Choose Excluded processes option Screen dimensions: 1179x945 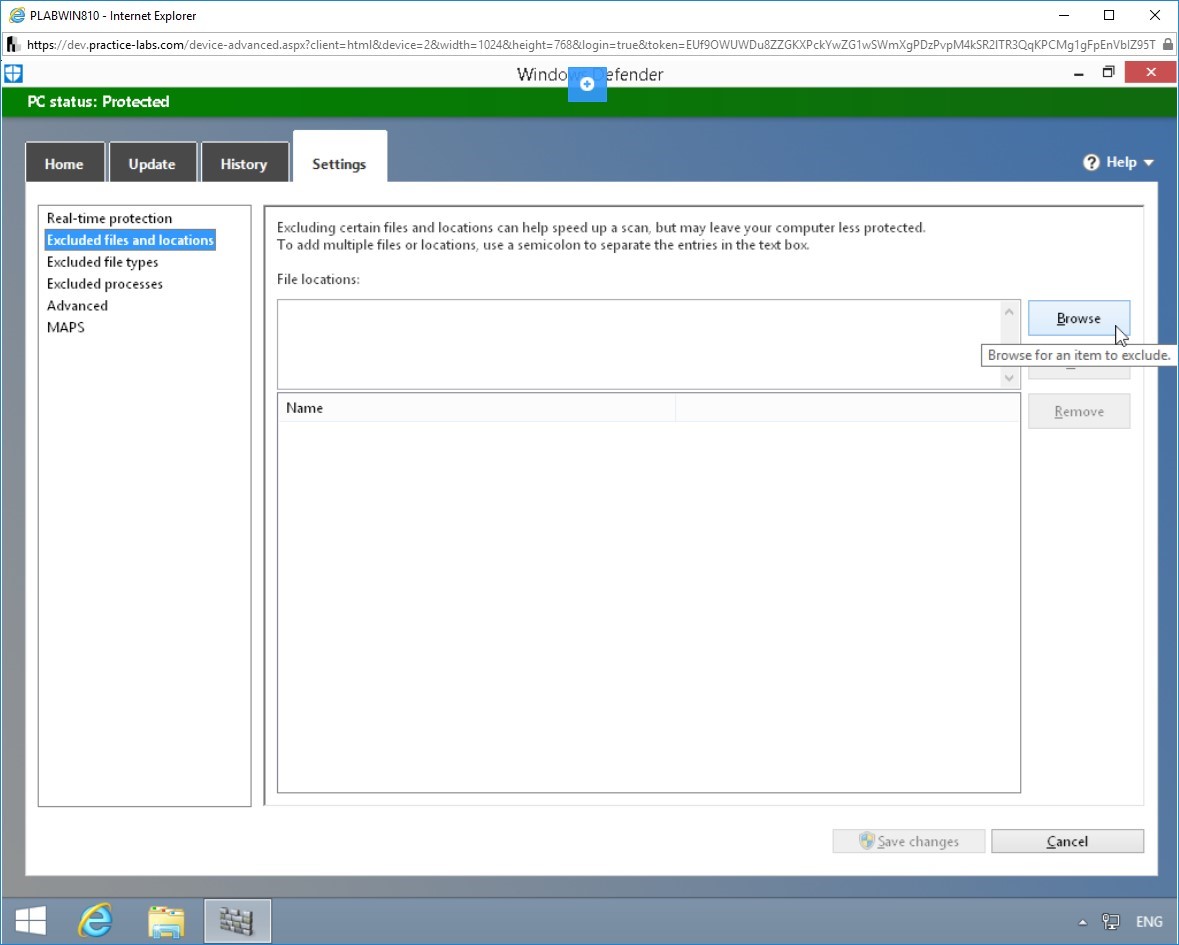click(105, 283)
